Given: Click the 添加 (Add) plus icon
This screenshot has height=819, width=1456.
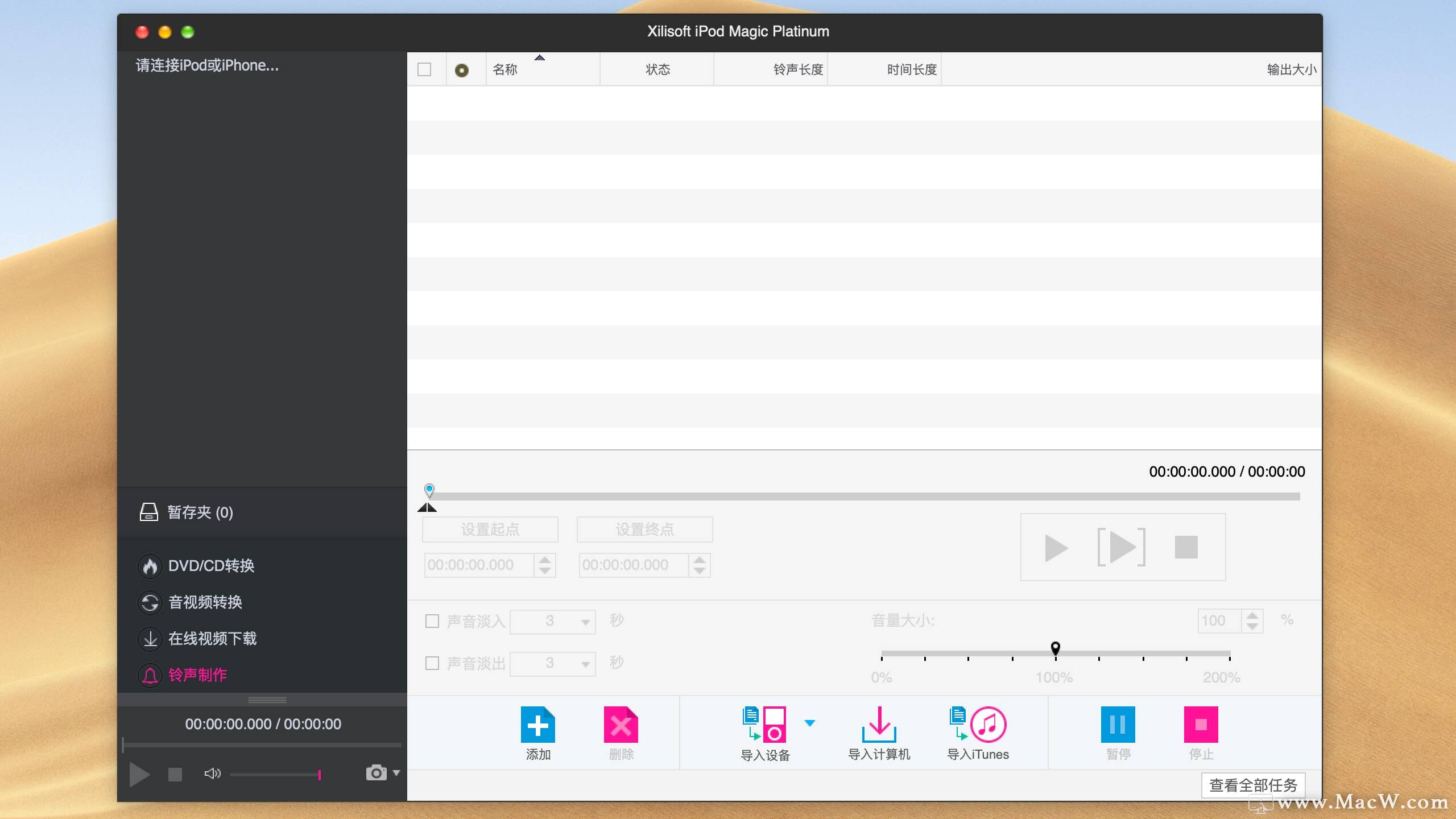Looking at the screenshot, I should [537, 724].
